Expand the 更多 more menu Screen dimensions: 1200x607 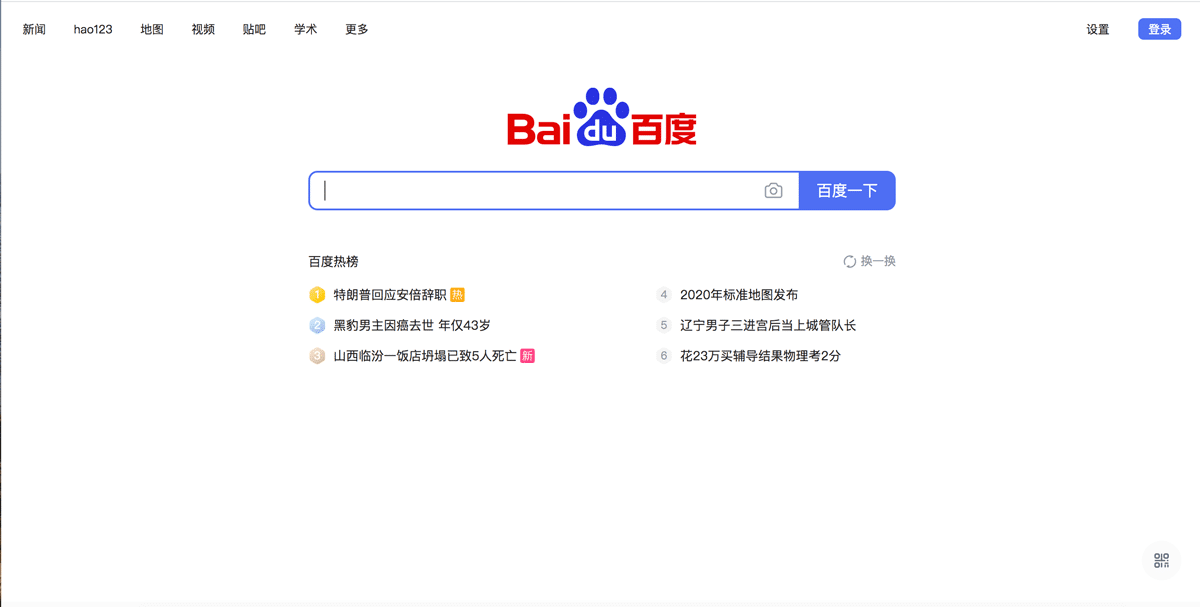356,29
